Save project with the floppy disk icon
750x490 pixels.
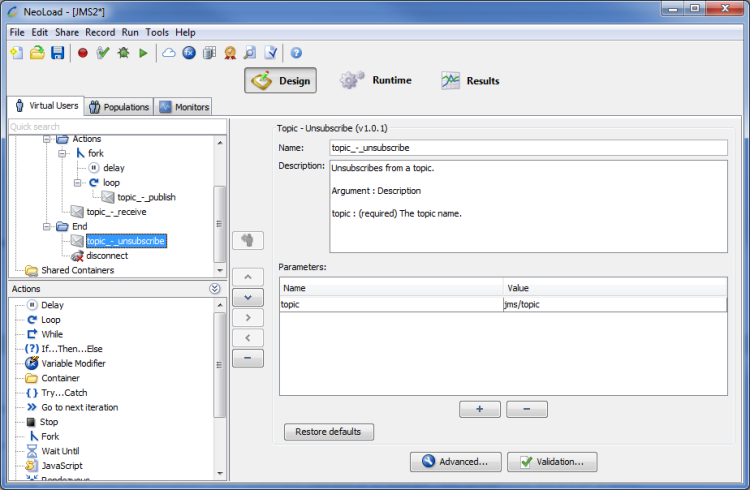coord(57,53)
